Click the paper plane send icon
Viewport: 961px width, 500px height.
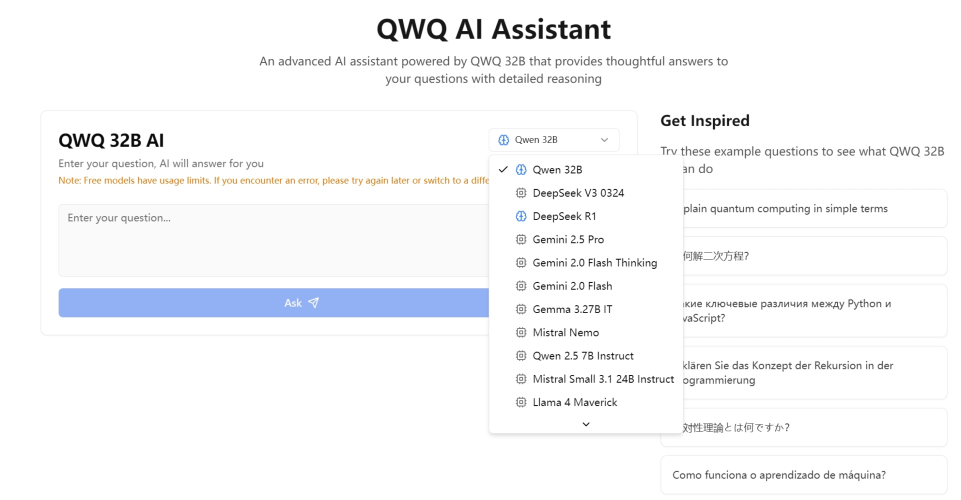(314, 303)
